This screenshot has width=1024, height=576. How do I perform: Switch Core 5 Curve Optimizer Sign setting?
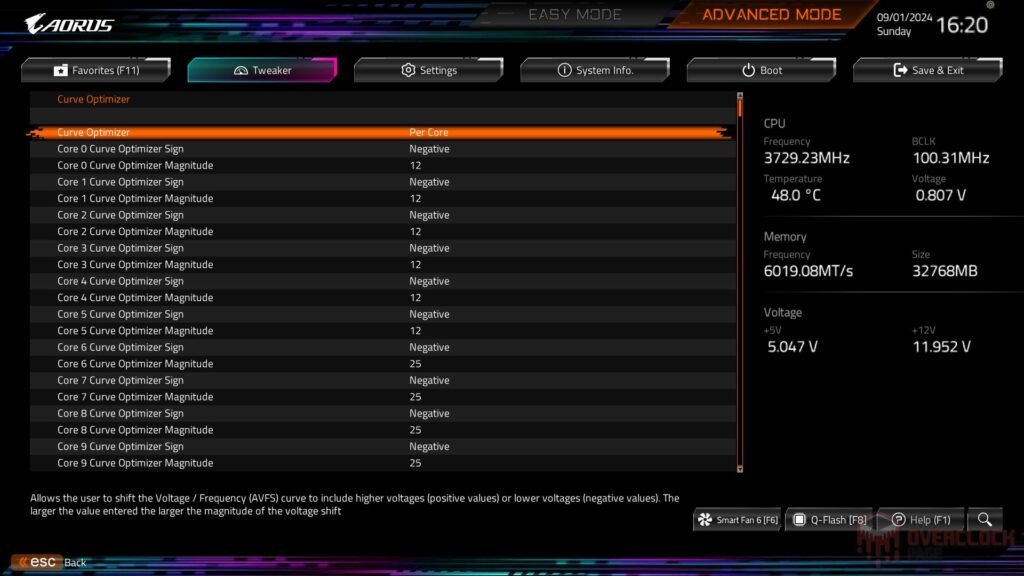(430, 314)
